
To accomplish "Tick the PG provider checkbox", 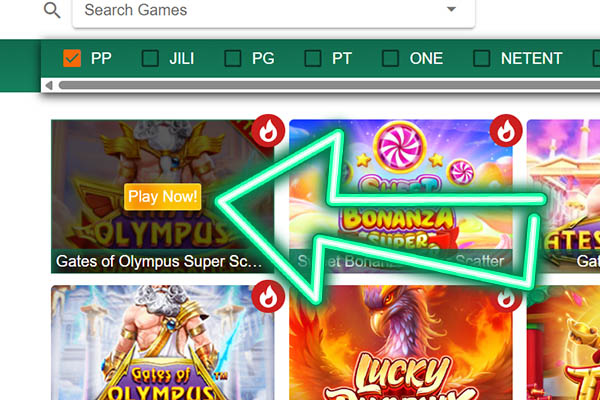I will point(232,59).
